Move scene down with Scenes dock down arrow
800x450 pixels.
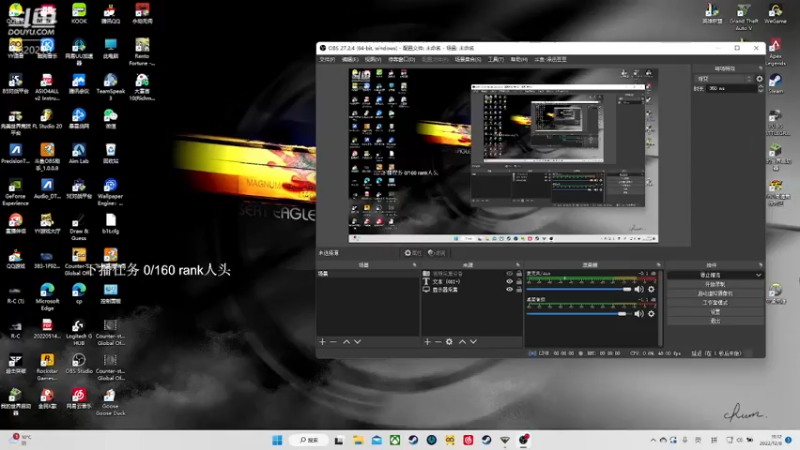coord(358,341)
